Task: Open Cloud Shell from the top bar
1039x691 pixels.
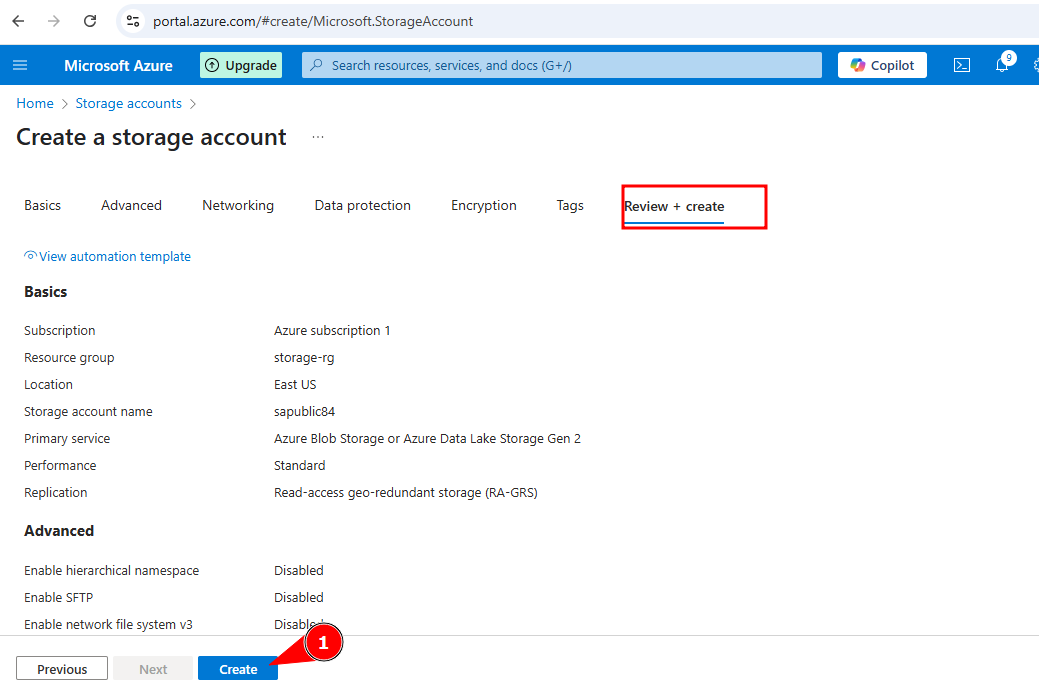Action: point(961,65)
